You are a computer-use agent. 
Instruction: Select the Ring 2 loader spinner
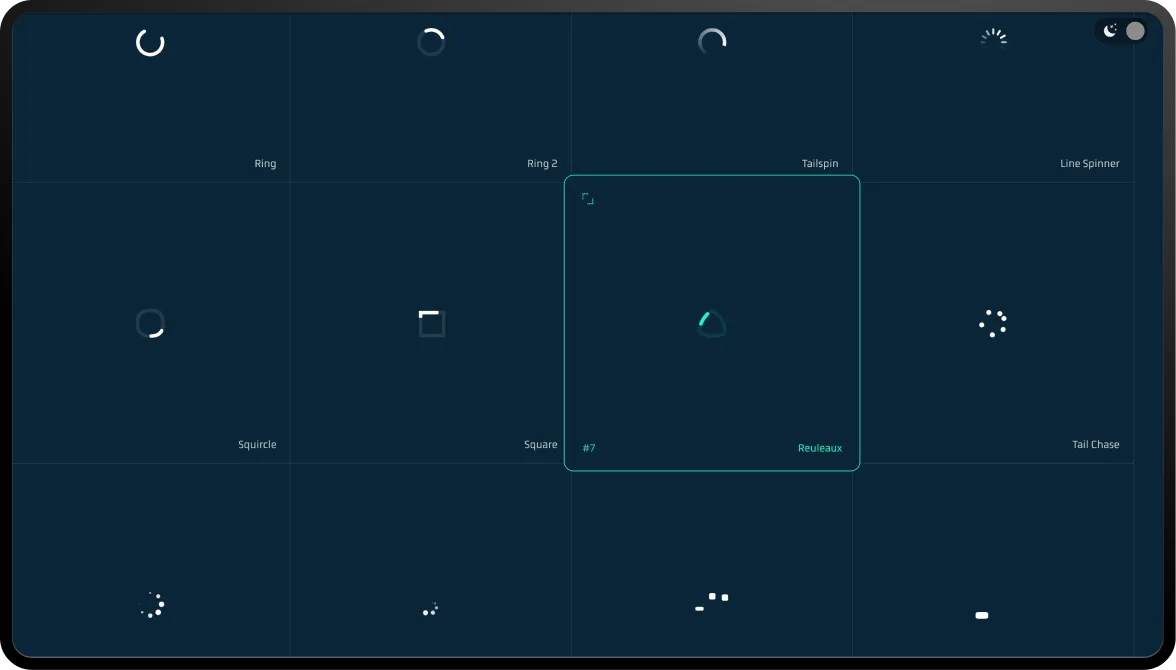click(x=431, y=42)
